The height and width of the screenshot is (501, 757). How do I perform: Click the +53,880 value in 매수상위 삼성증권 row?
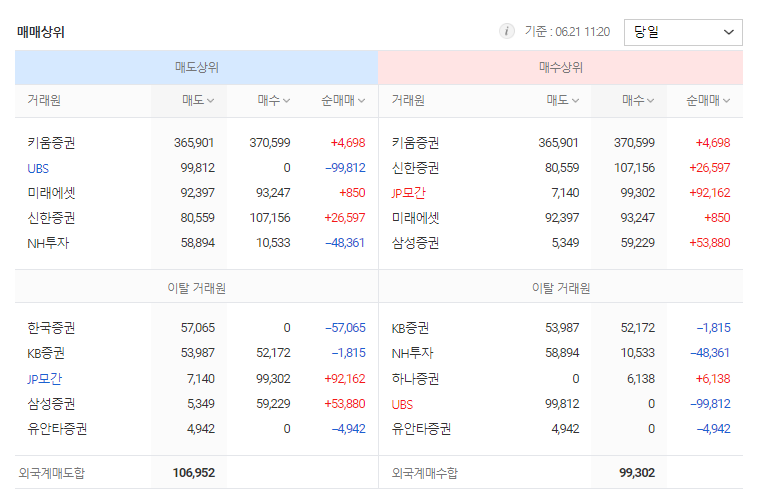(x=710, y=243)
